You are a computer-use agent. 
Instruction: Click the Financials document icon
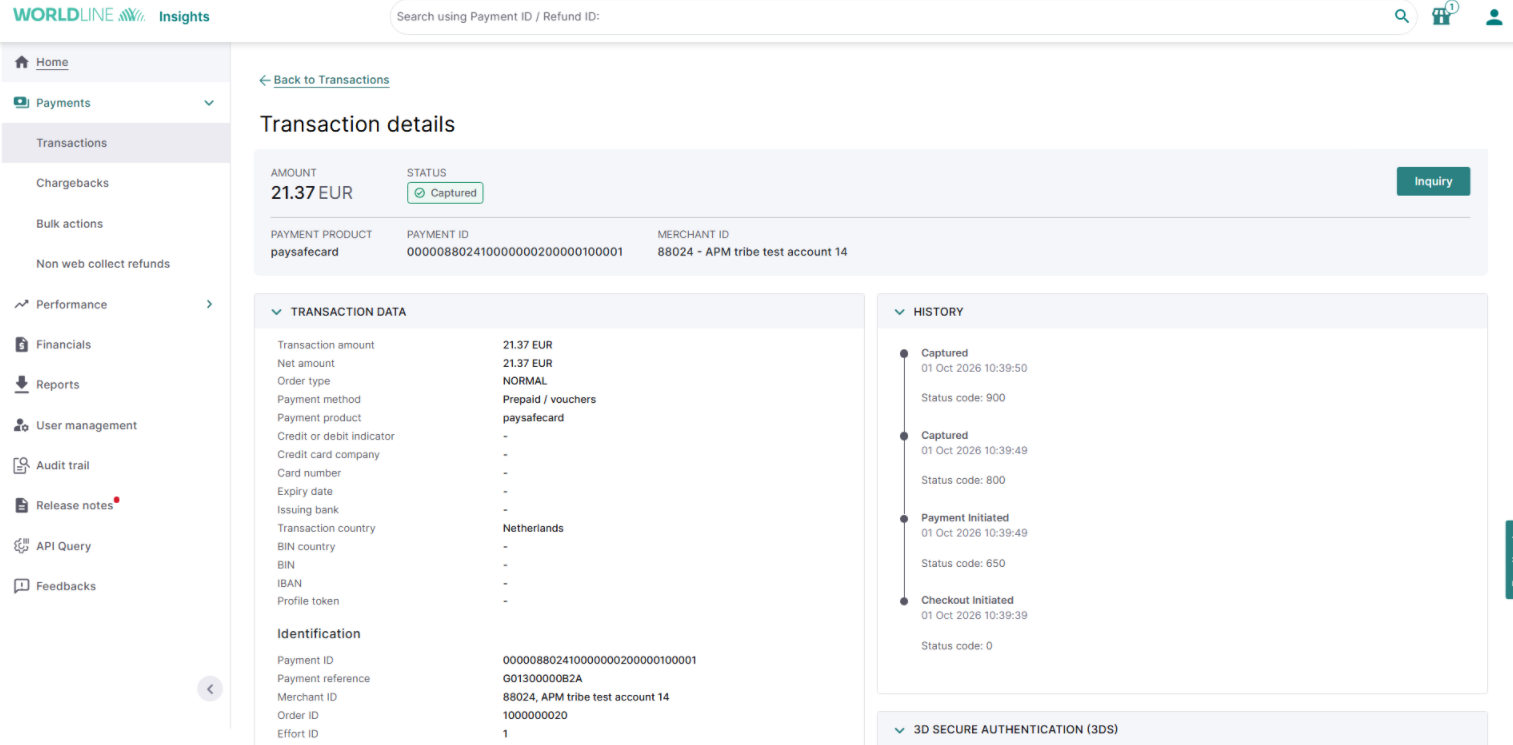pos(22,344)
